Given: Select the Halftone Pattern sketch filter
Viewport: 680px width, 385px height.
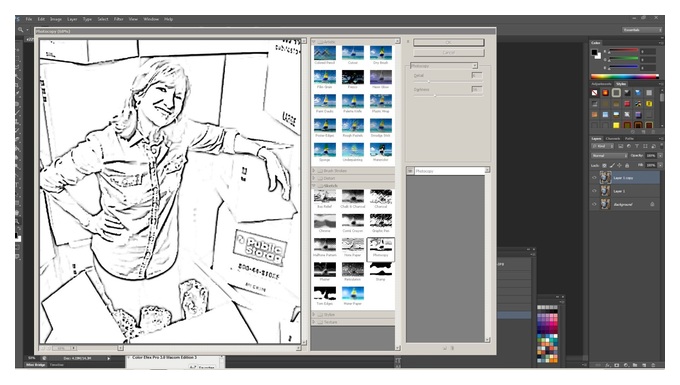Looking at the screenshot, I should (324, 246).
